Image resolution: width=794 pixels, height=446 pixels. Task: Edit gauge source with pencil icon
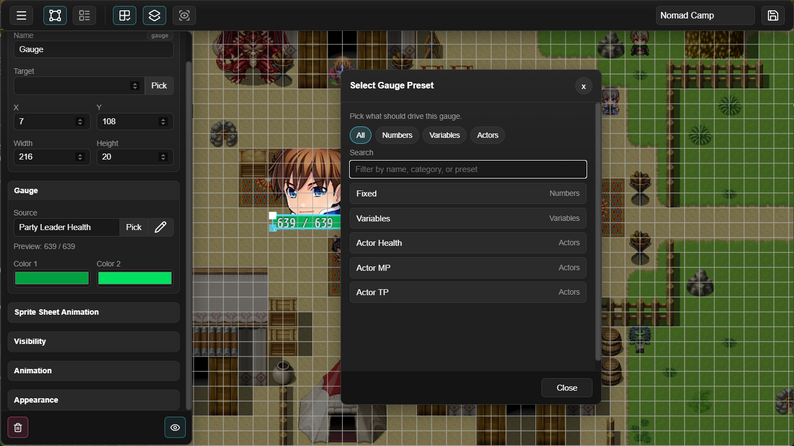(161, 227)
